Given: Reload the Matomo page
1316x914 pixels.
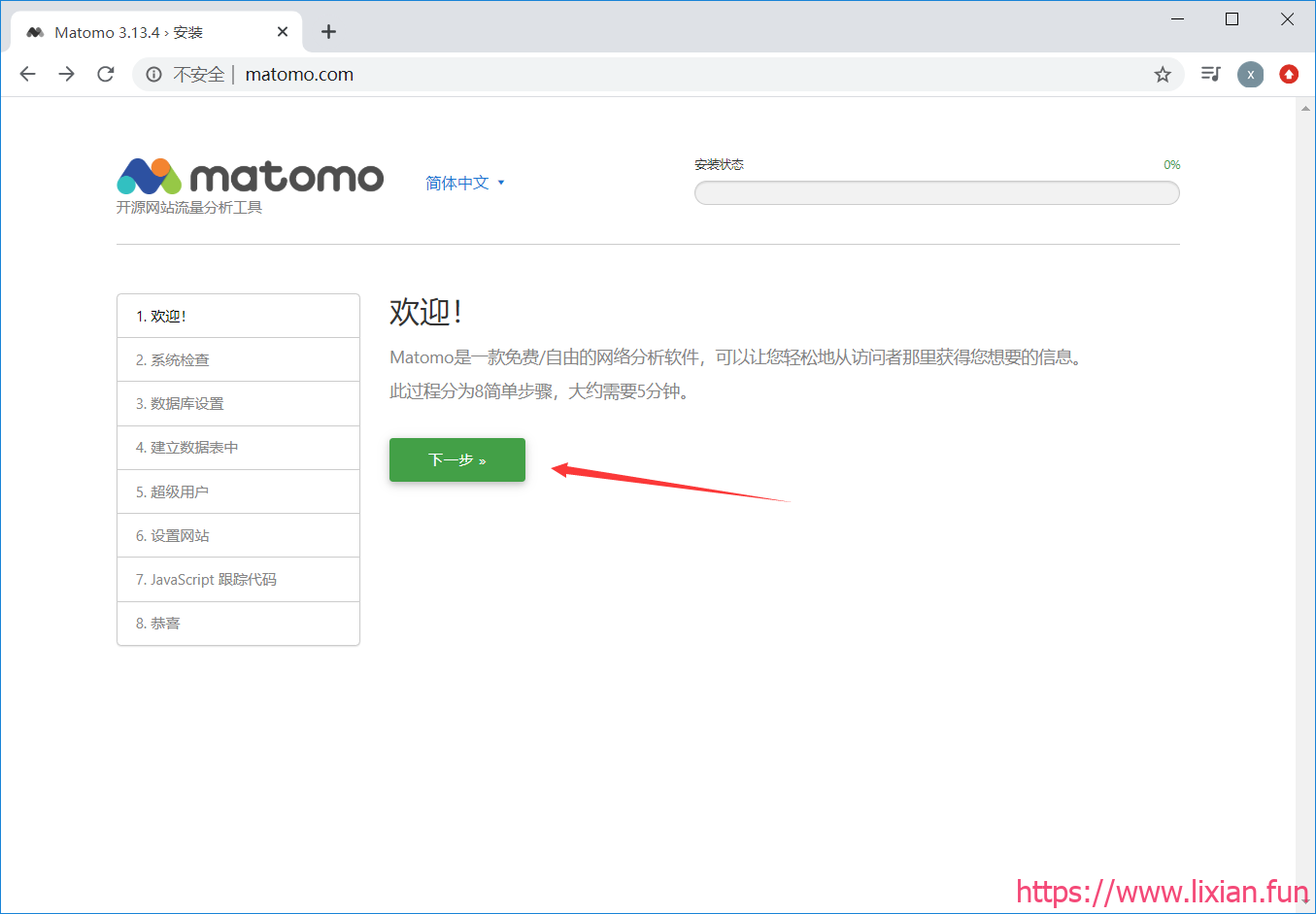Looking at the screenshot, I should coord(106,74).
